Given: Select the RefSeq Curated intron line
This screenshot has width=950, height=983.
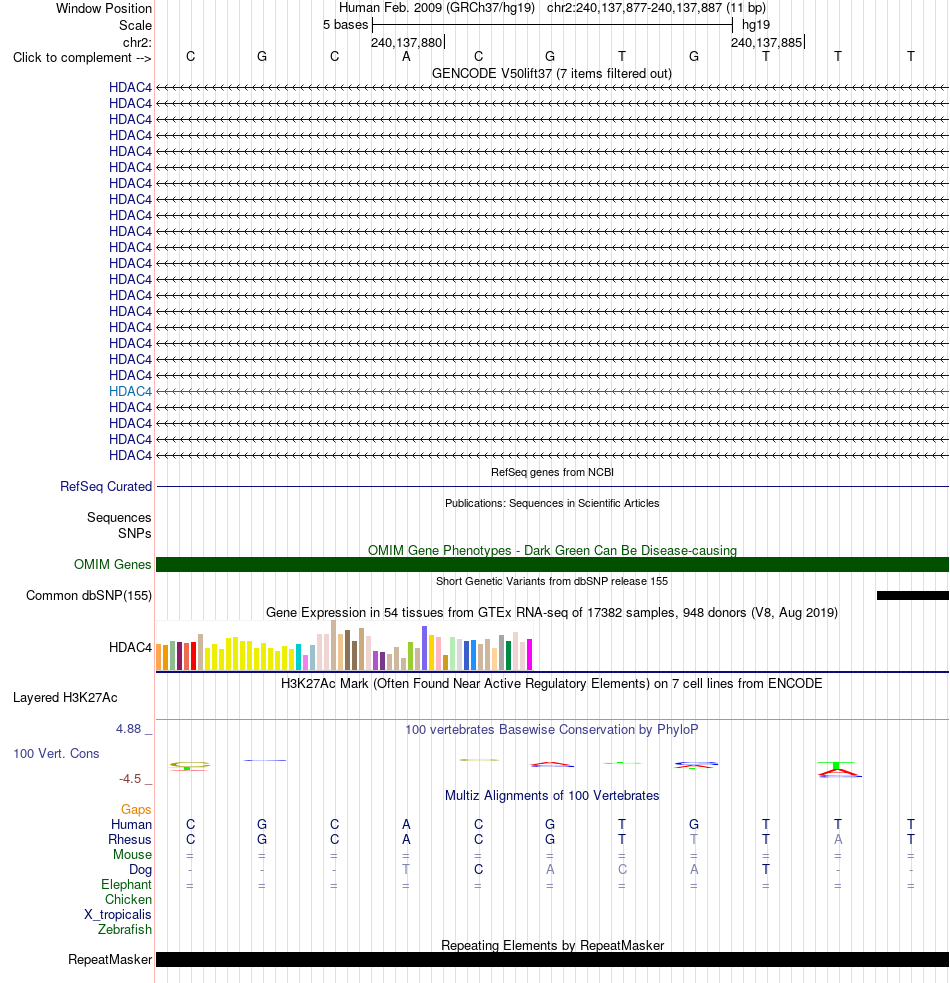Looking at the screenshot, I should [552, 486].
